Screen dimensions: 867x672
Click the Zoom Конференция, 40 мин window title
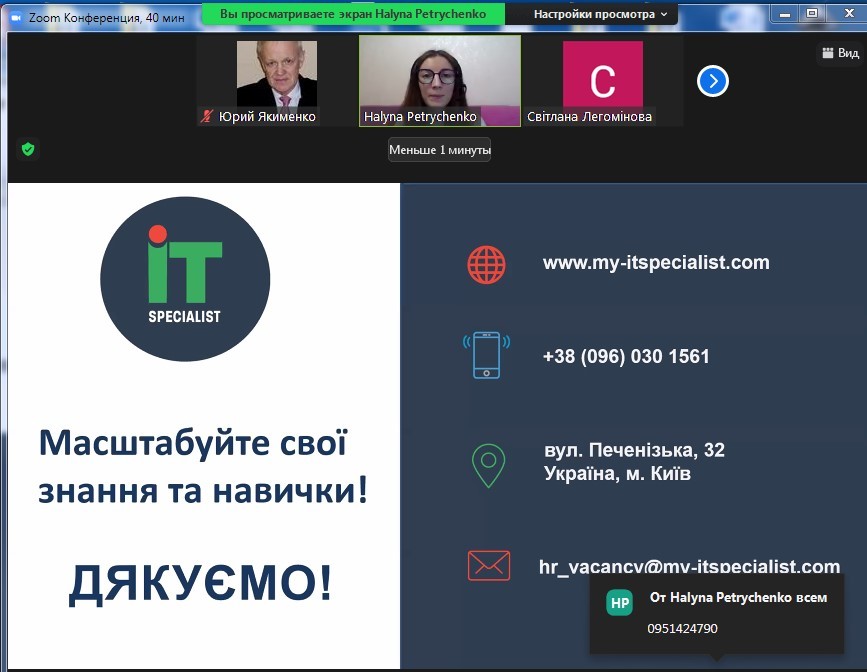107,18
